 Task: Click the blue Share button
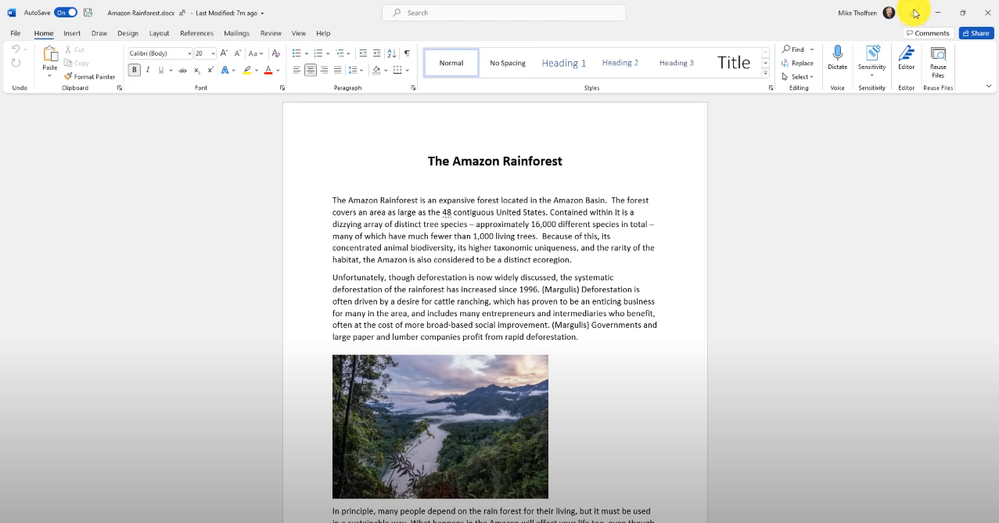[x=976, y=33]
